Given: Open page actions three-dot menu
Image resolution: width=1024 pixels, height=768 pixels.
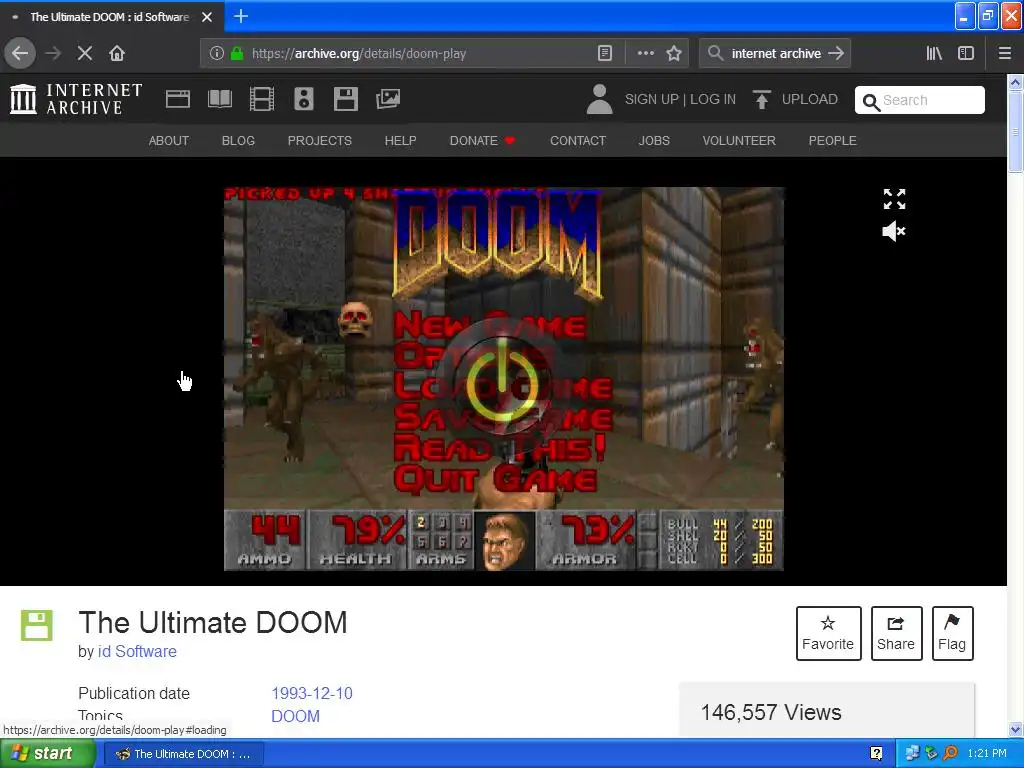Looking at the screenshot, I should pyautogui.click(x=645, y=54).
